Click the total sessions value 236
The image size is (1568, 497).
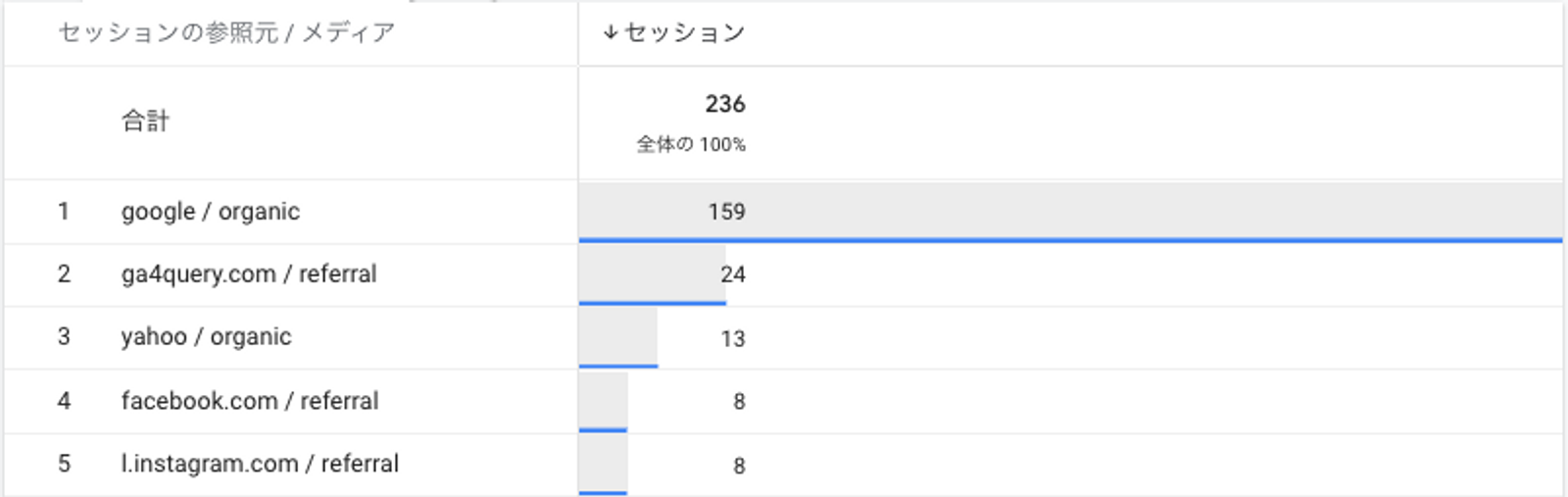pos(725,104)
